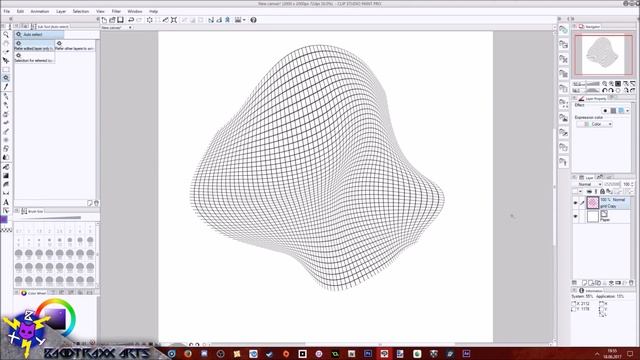Click the purple main color swatch
This screenshot has height=360, width=640.
(x=4, y=220)
